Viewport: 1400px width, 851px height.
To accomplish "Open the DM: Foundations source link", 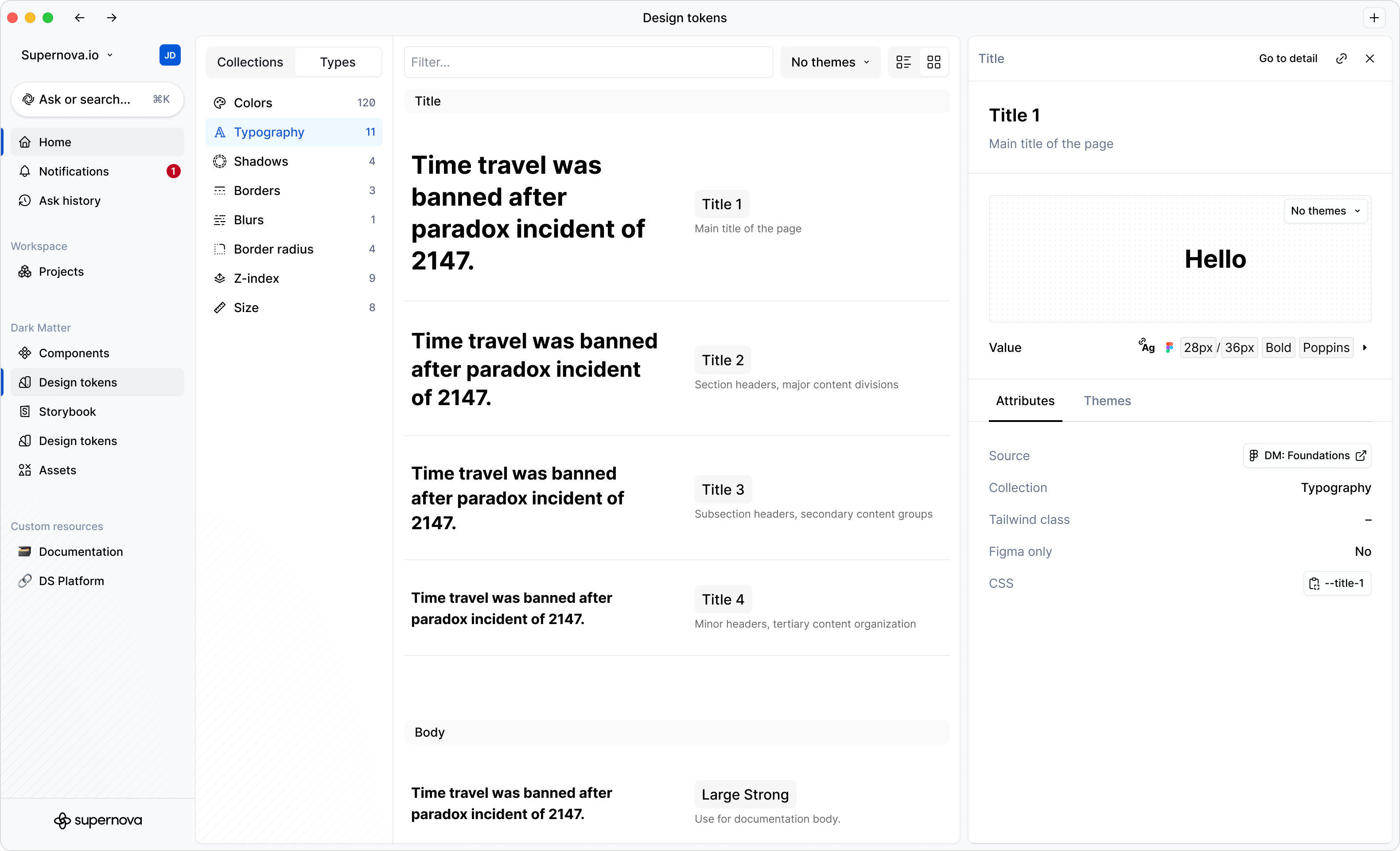I will coord(1307,456).
